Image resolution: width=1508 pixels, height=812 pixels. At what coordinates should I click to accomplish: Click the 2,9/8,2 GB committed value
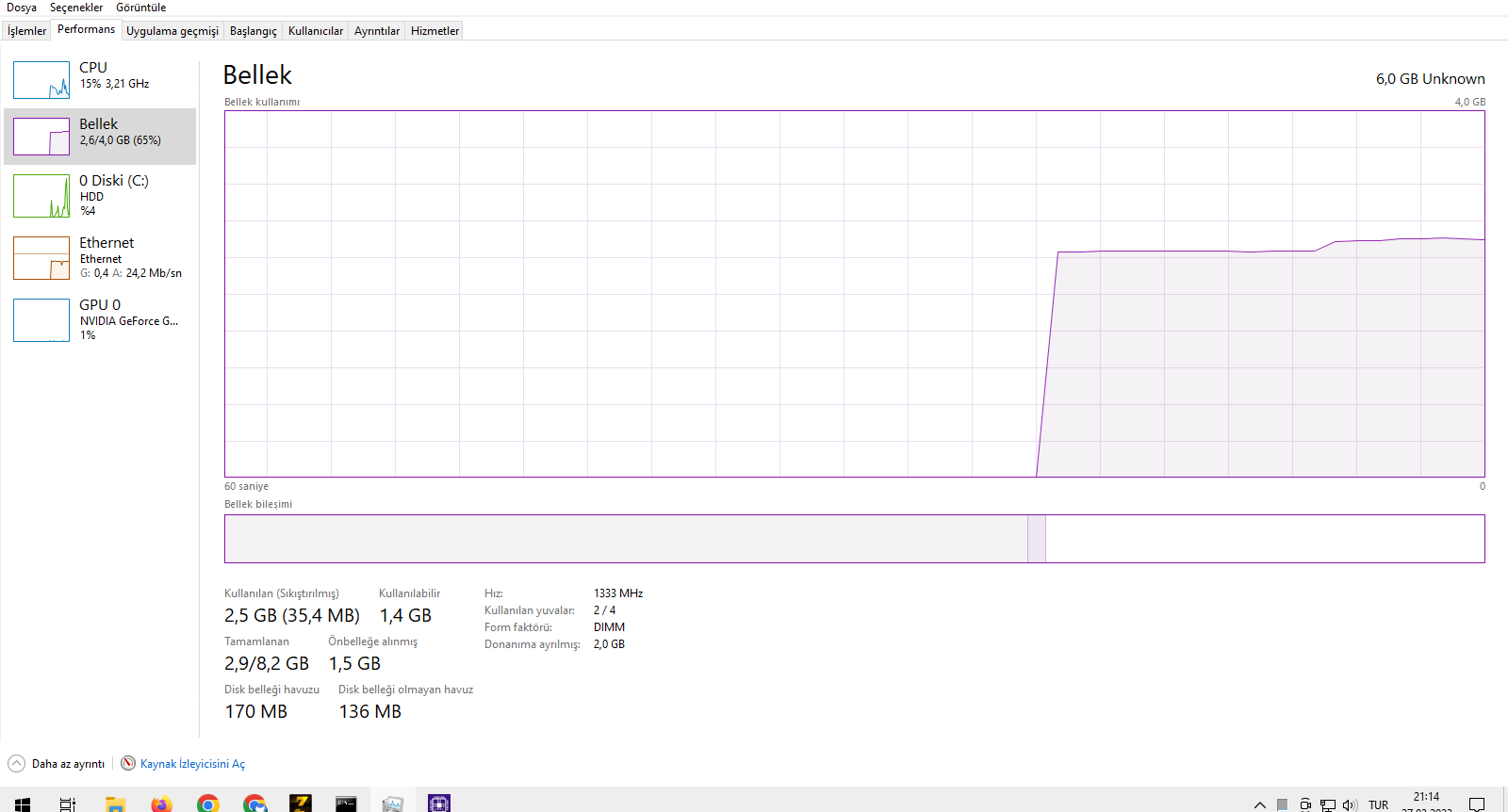267,663
